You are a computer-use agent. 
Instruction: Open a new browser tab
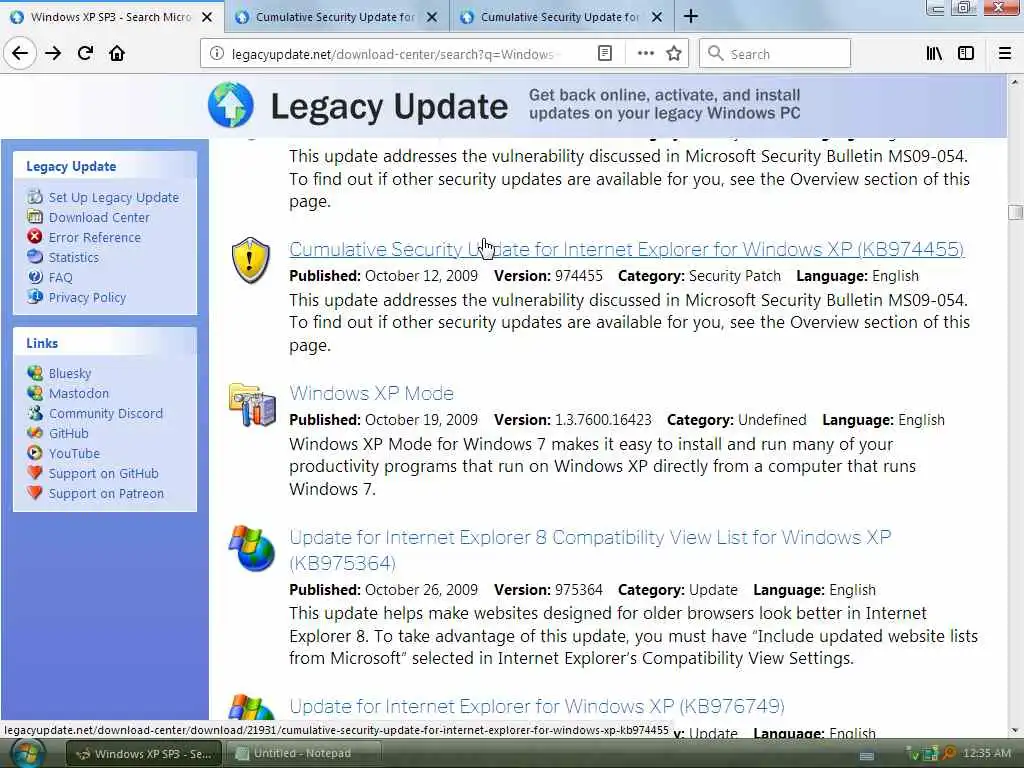691,16
